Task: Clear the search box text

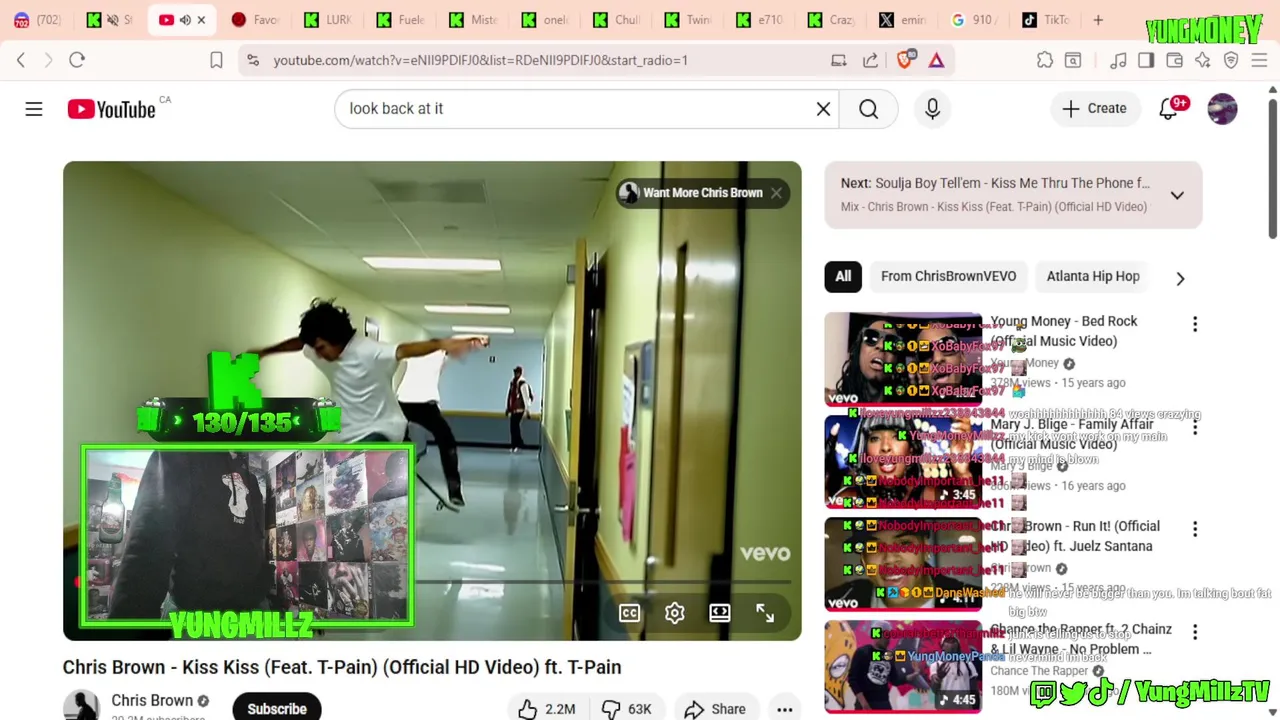Action: [x=823, y=109]
